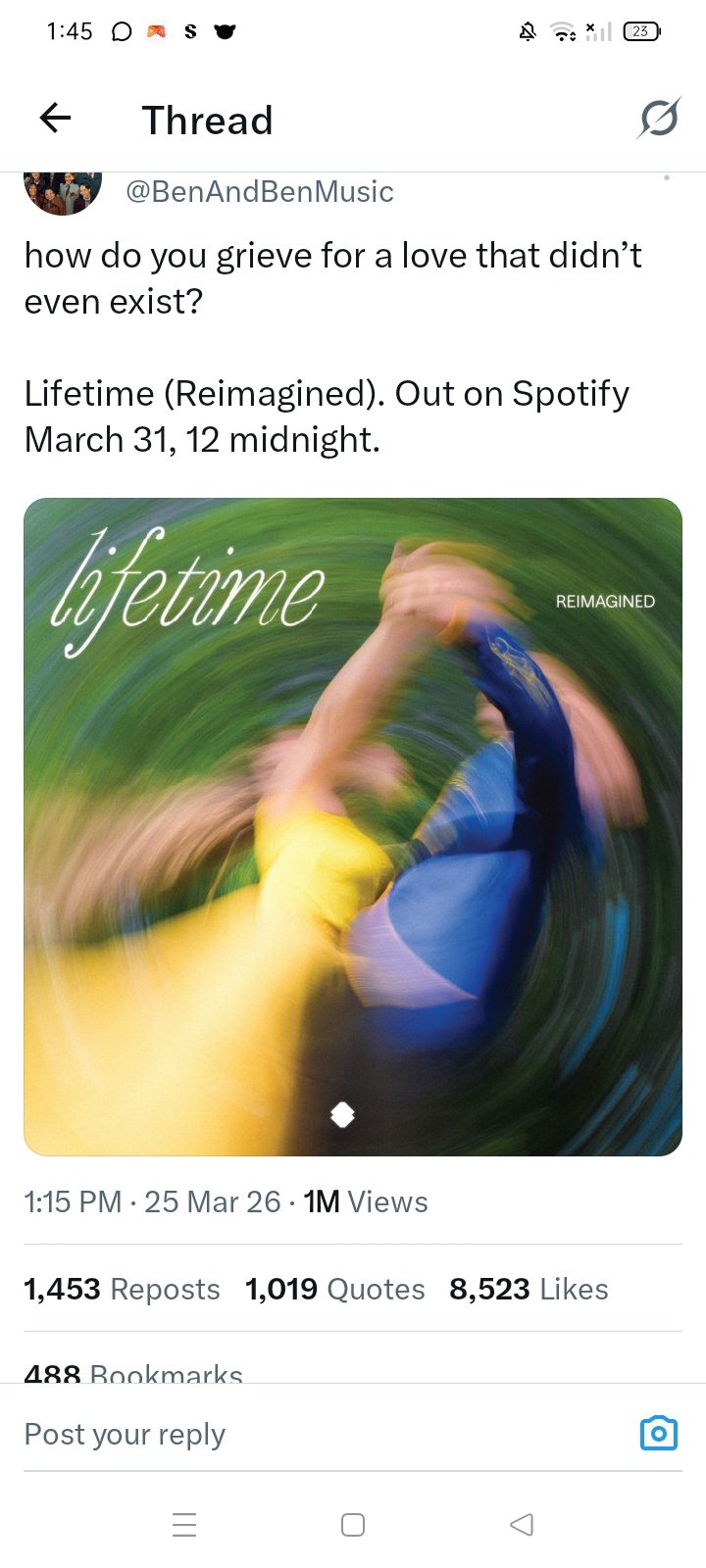View the 1,019 Quotes list
The image size is (706, 1568).
coord(335,1289)
